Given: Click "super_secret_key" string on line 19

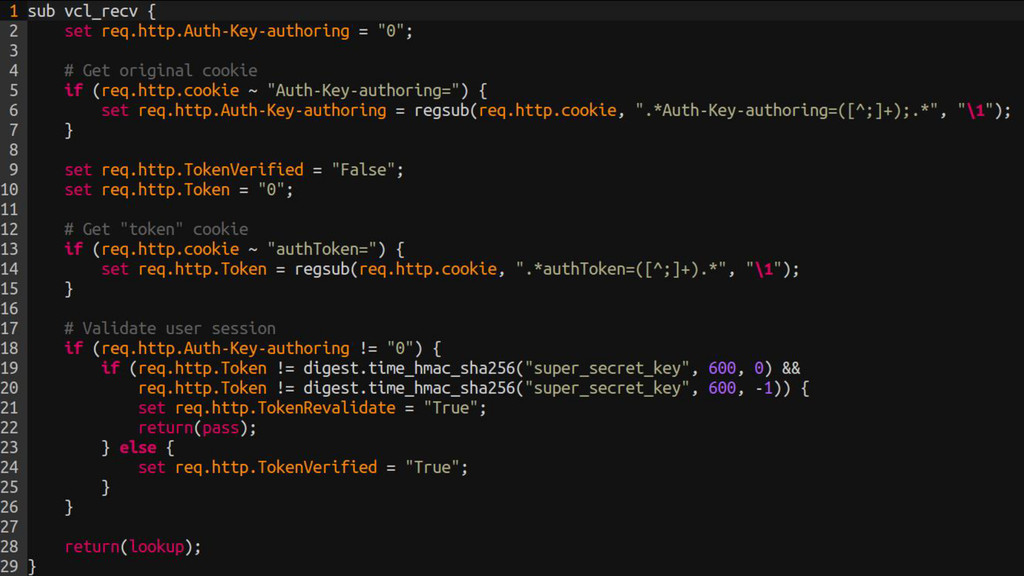Looking at the screenshot, I should (607, 368).
